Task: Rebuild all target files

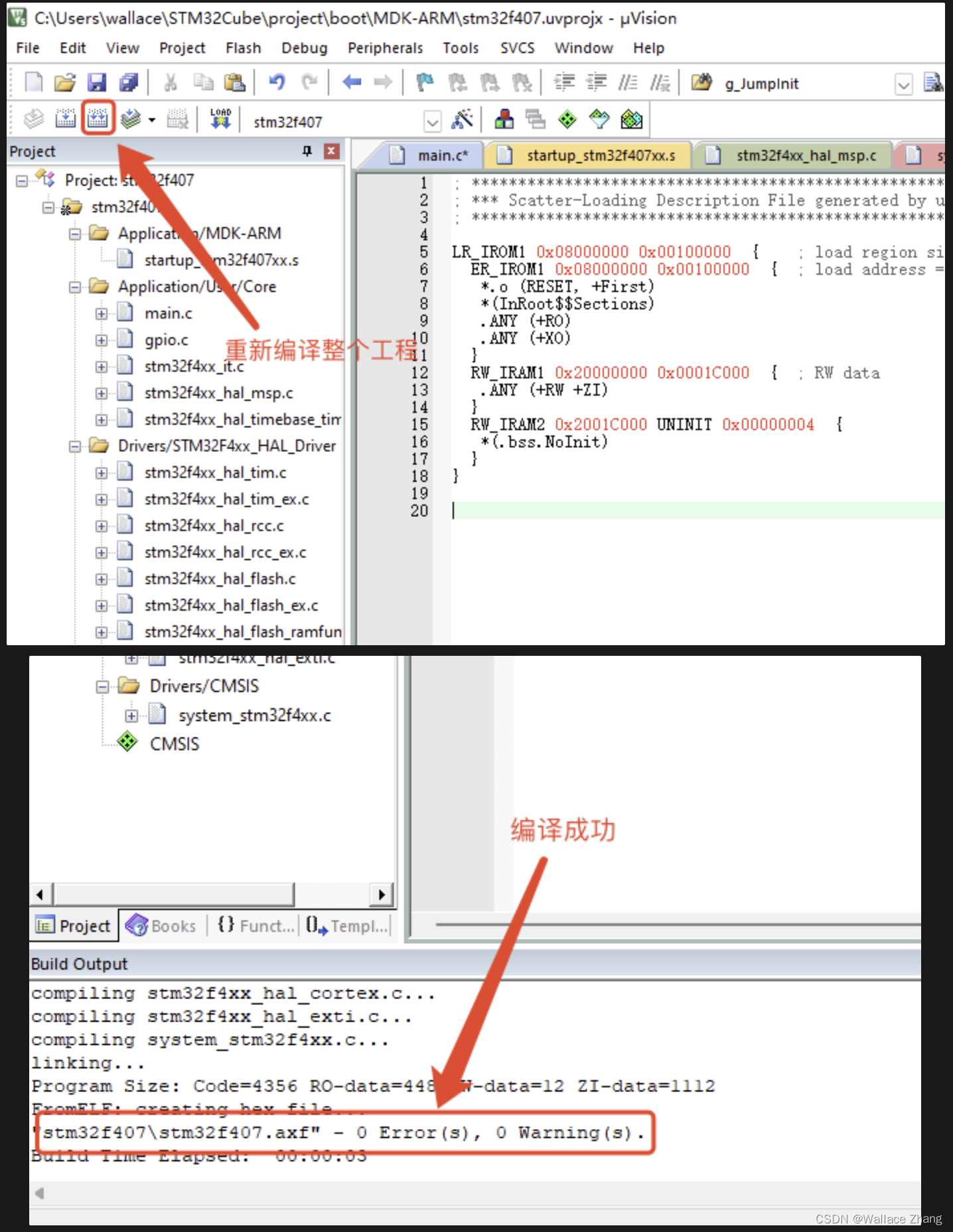Action: tap(98, 119)
